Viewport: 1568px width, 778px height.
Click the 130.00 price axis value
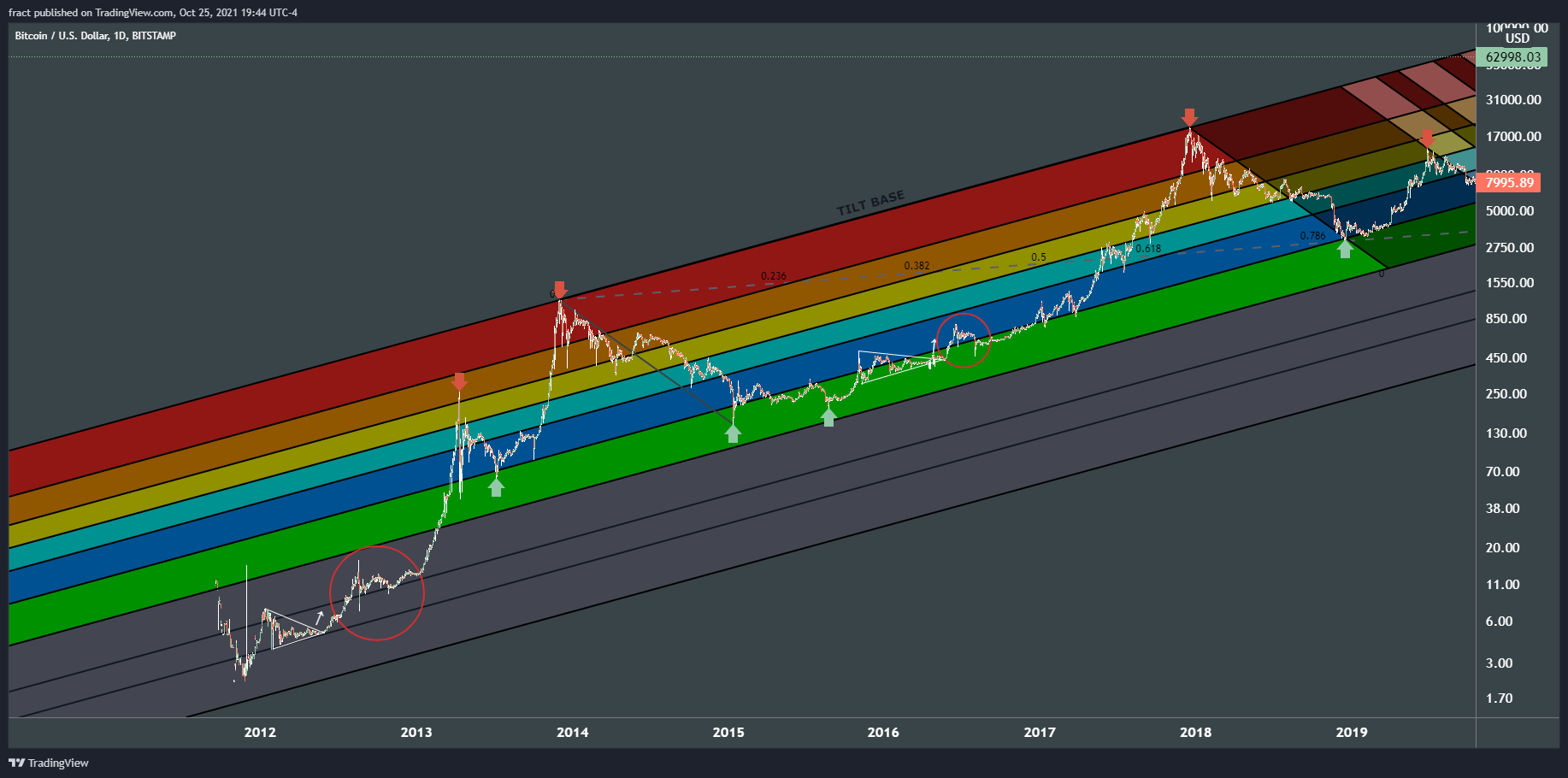[1506, 433]
